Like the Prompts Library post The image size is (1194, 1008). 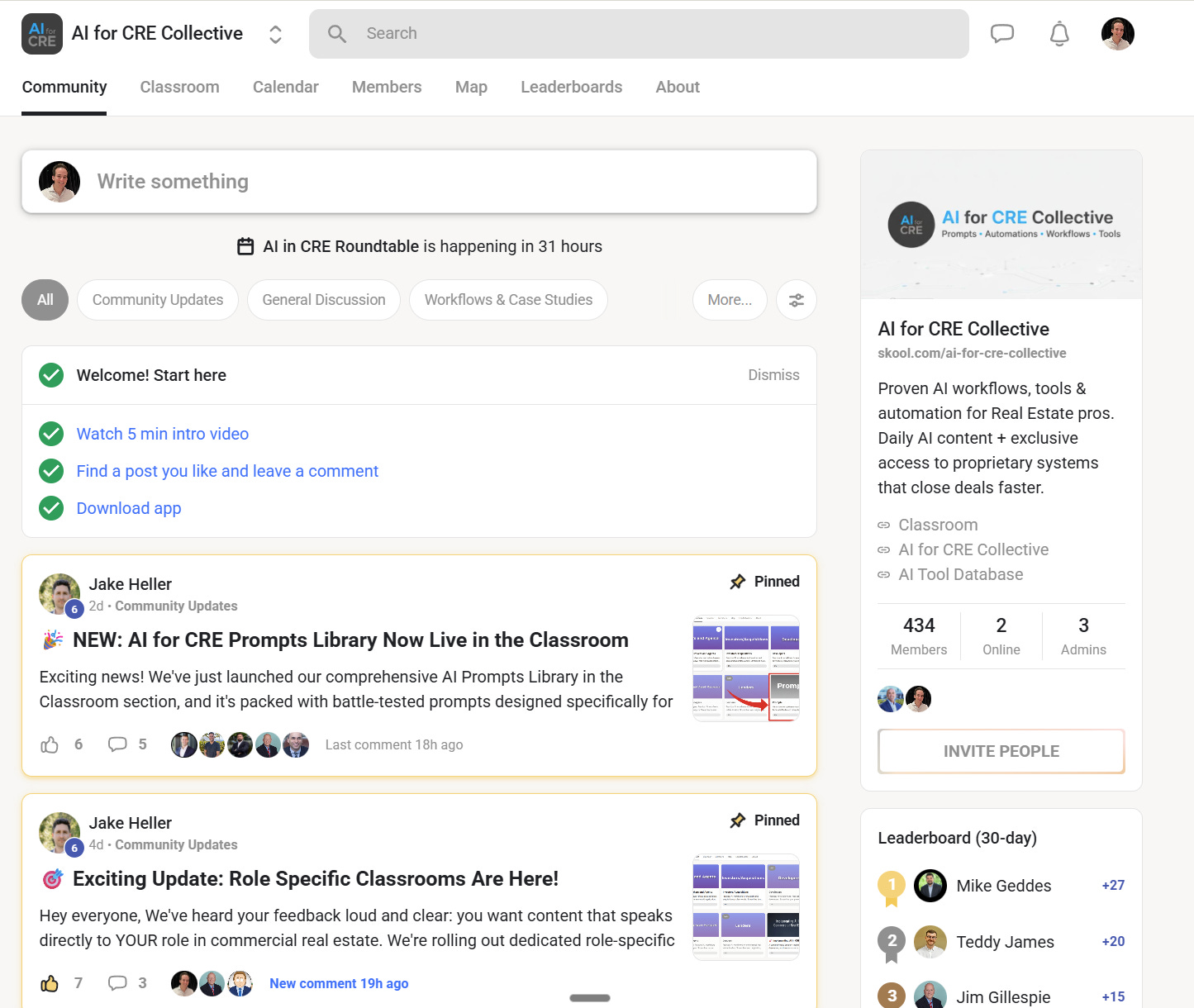pyautogui.click(x=50, y=744)
